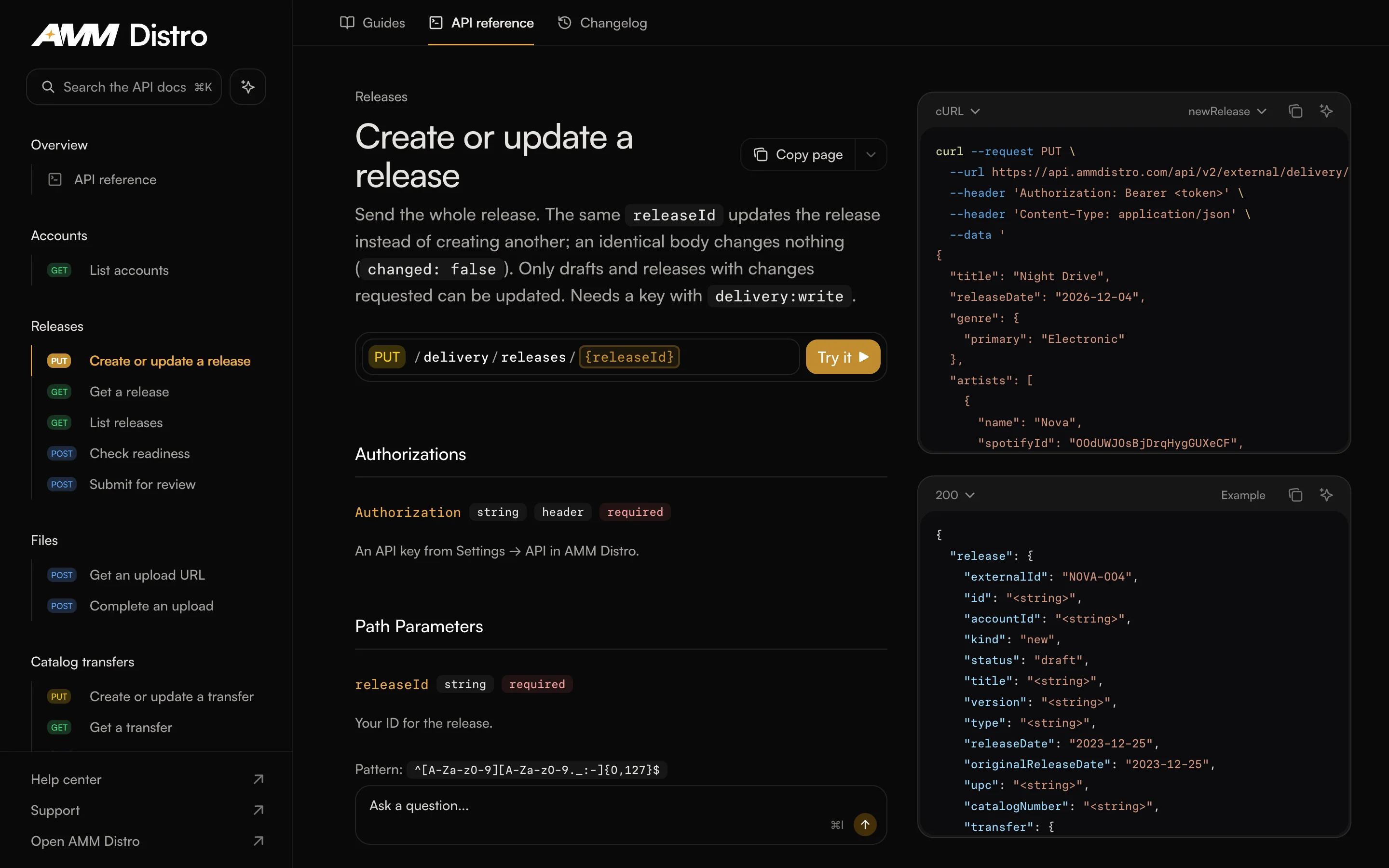Open Help center external link arrow

coord(259,779)
